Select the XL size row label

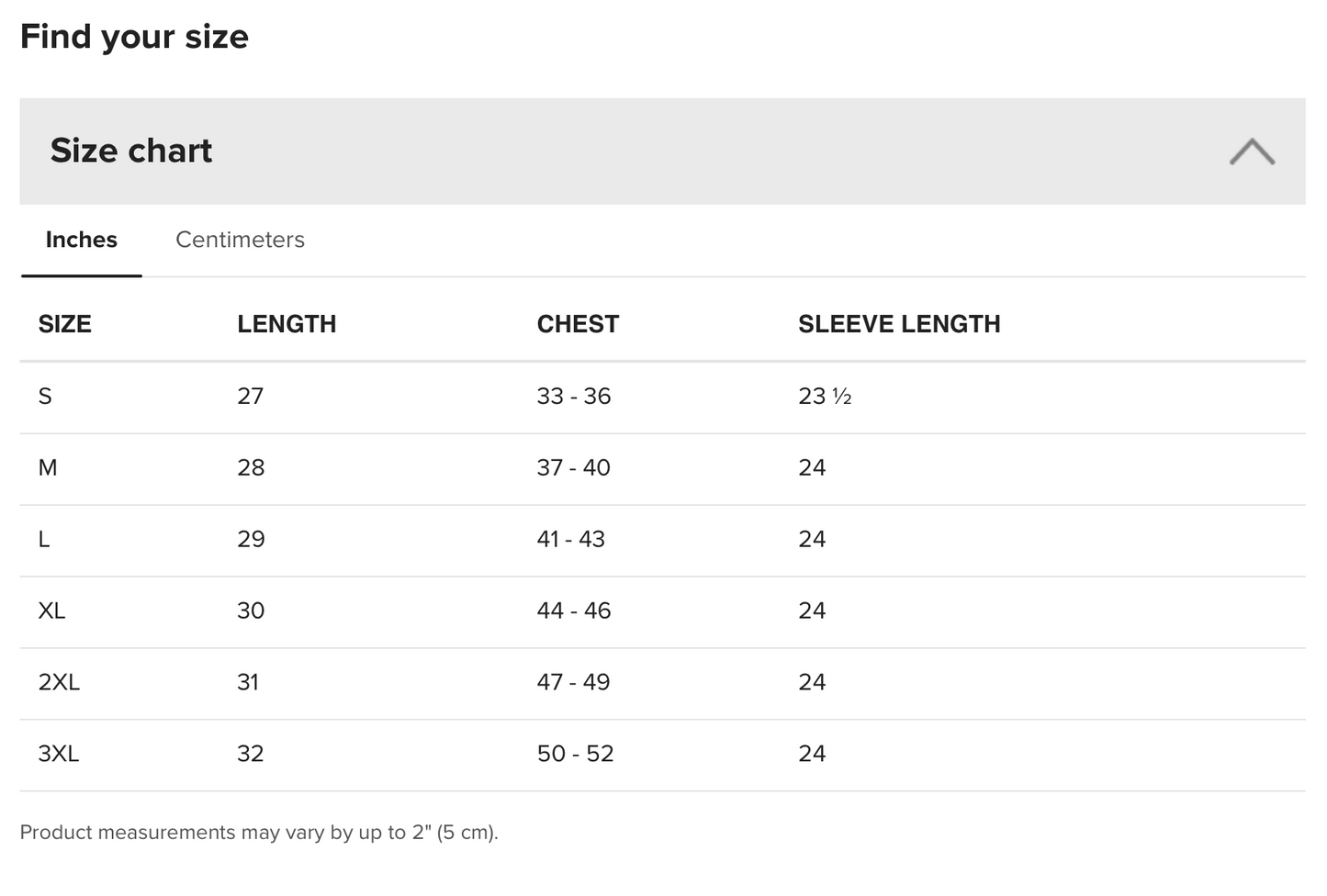click(x=51, y=610)
